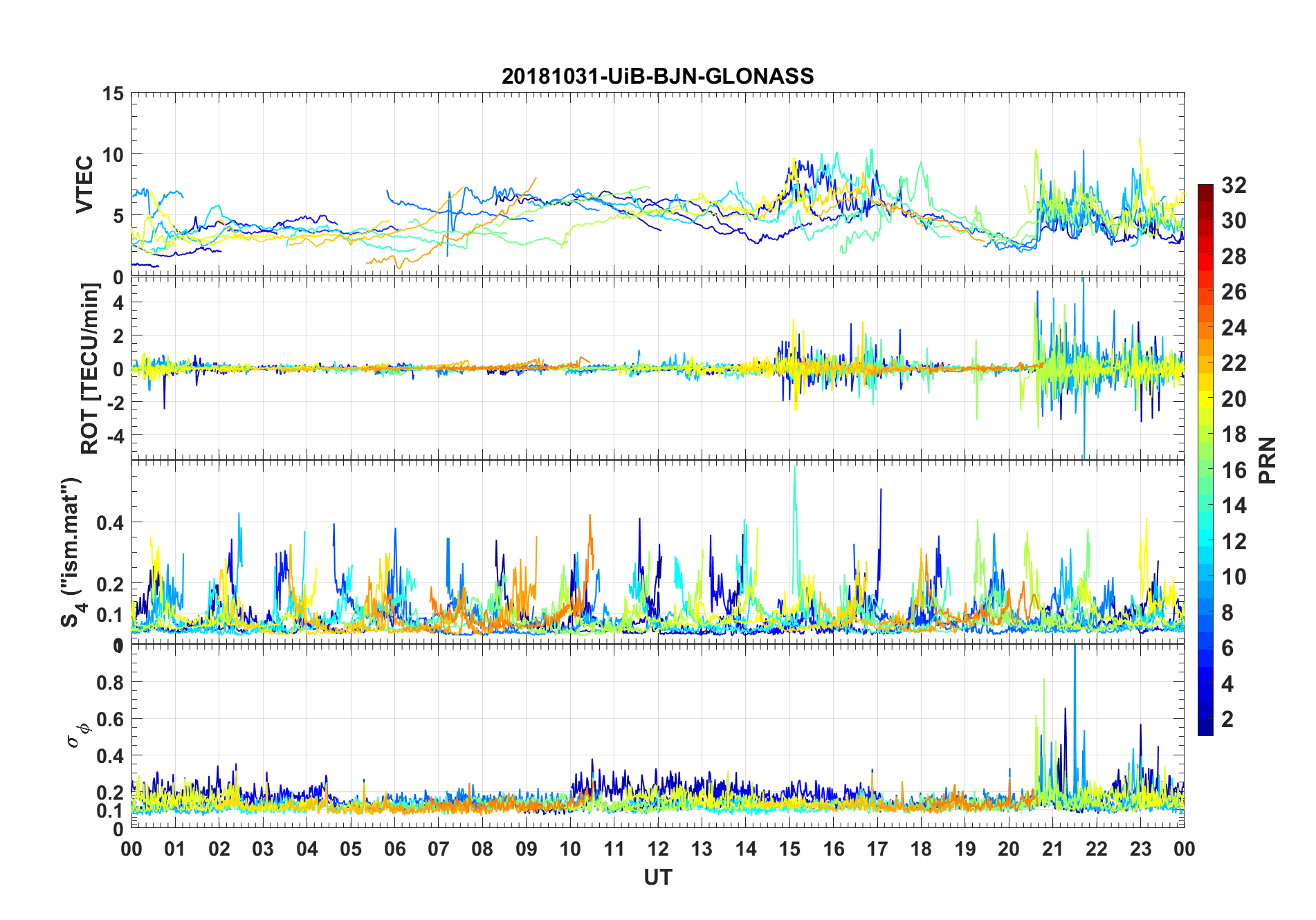The width and height of the screenshot is (1316, 920).
Task: Click colorbar tick label "16"
Action: click(1234, 470)
